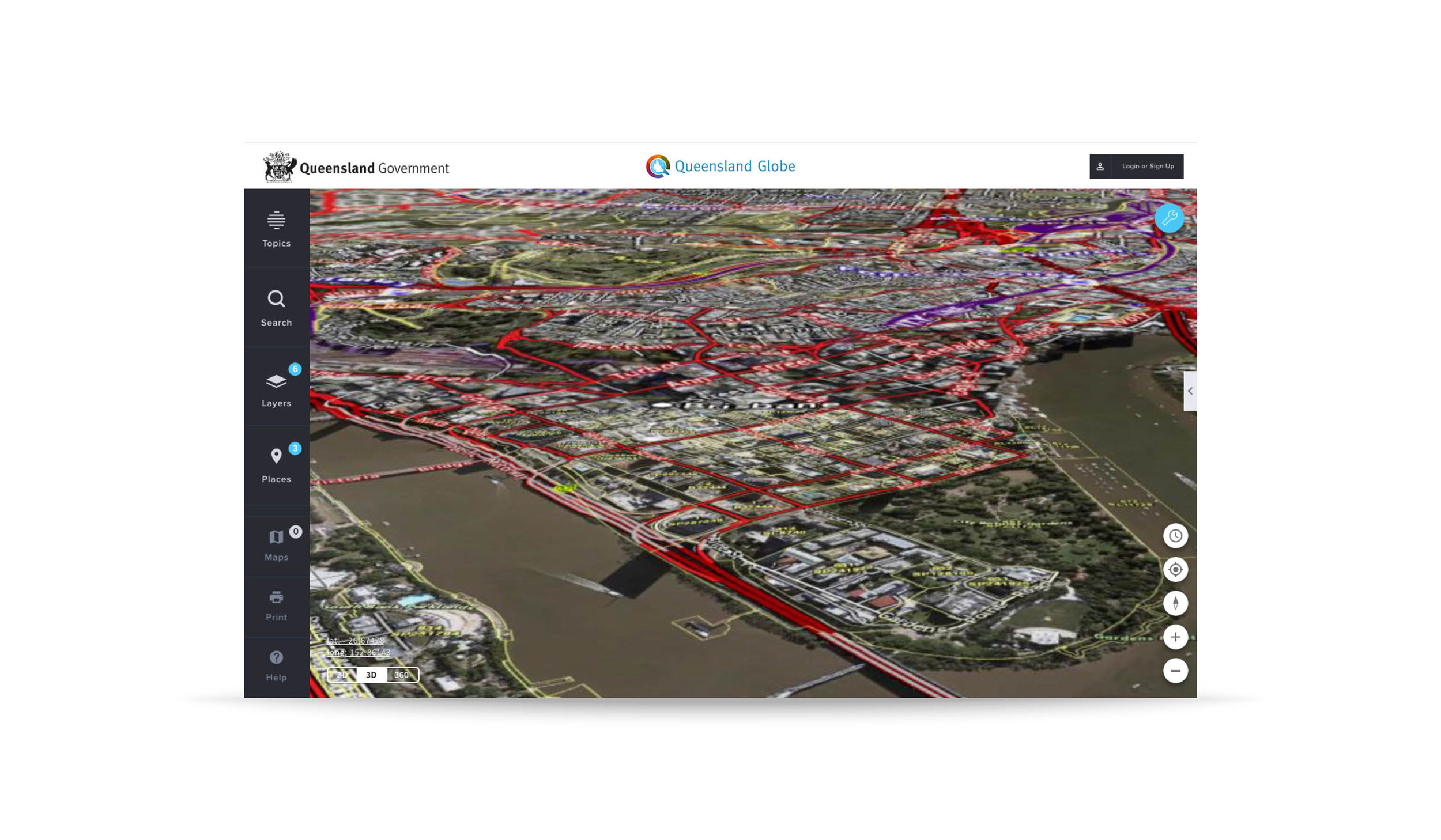This screenshot has width=1441, height=840.
Task: Open Queensland Globe home page
Action: [x=720, y=166]
